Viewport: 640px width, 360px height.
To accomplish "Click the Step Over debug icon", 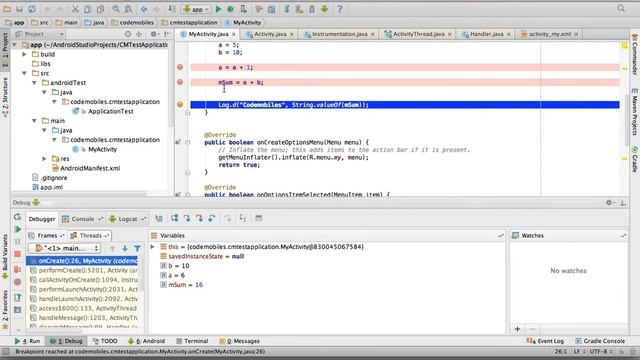I will click(x=174, y=218).
